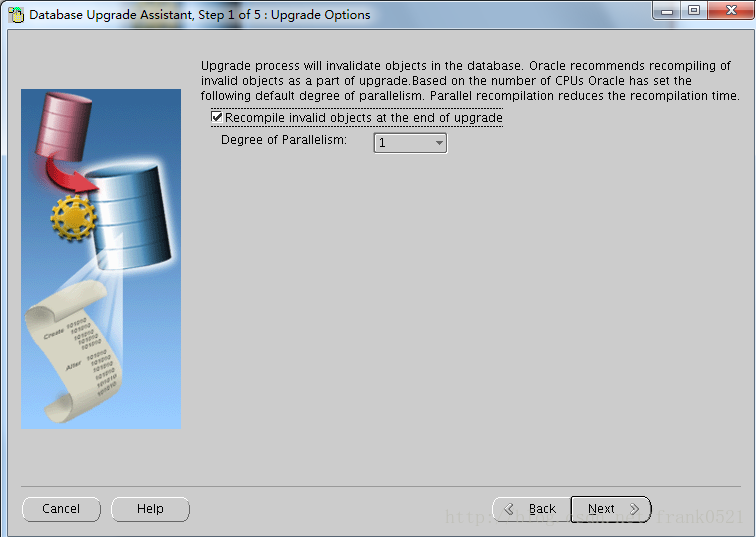Open Help for upgrade options

pos(150,509)
